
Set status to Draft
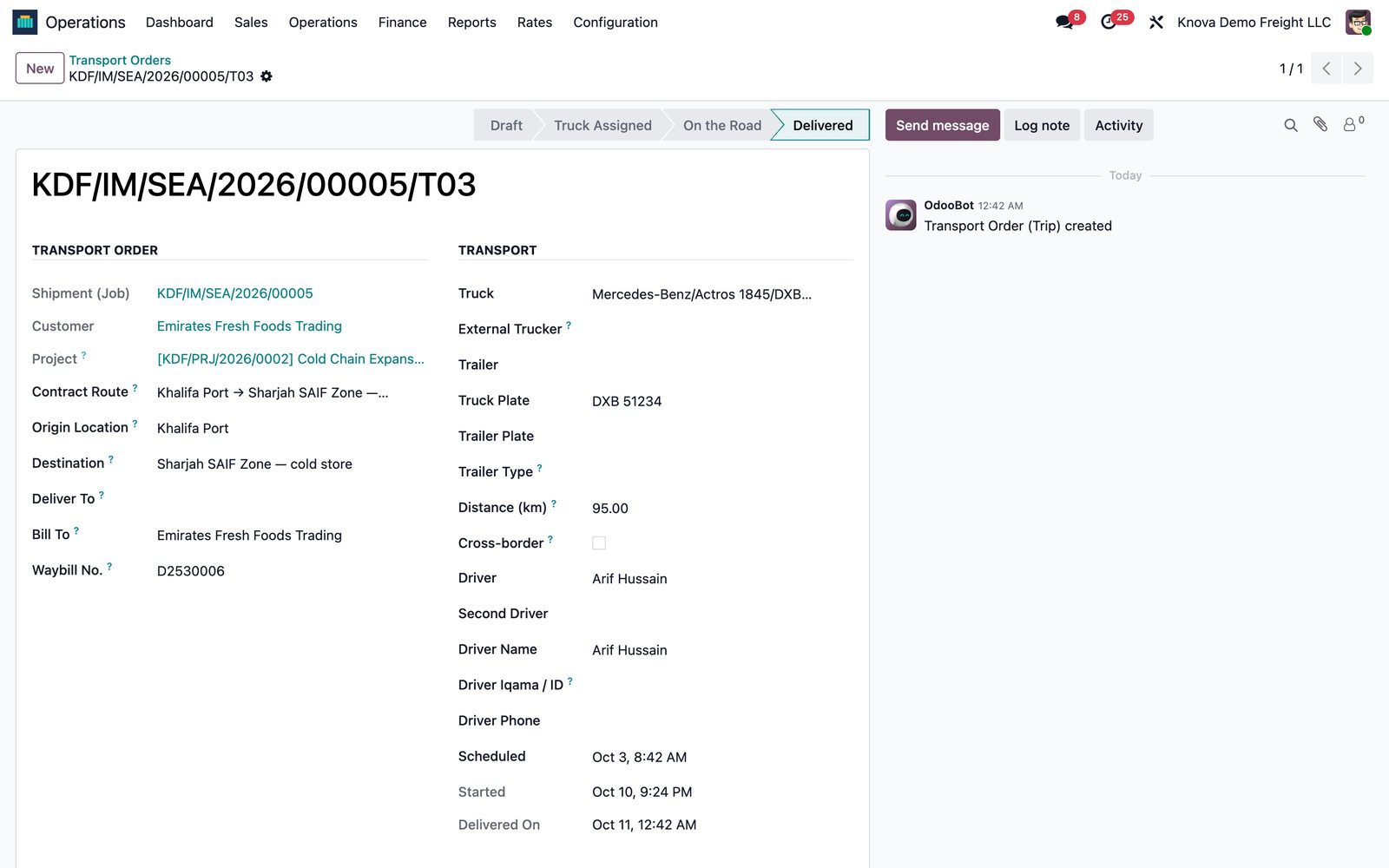[506, 126]
